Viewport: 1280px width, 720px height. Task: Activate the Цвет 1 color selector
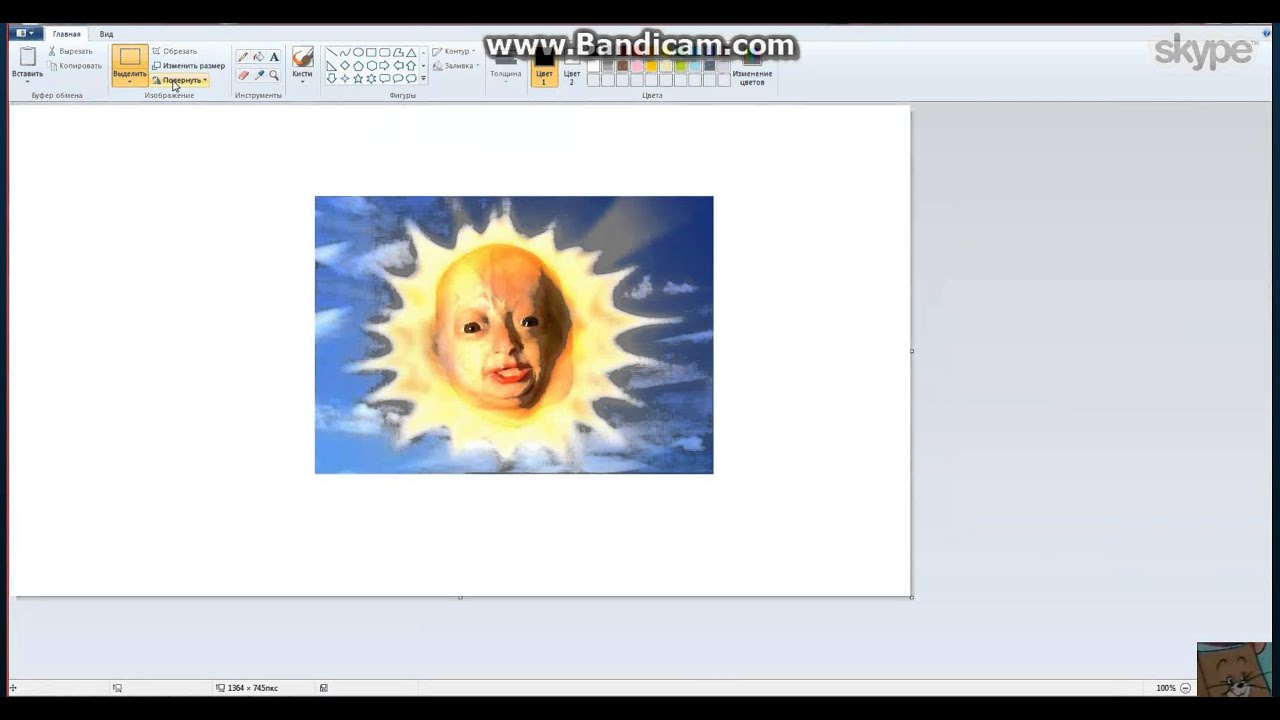544,67
